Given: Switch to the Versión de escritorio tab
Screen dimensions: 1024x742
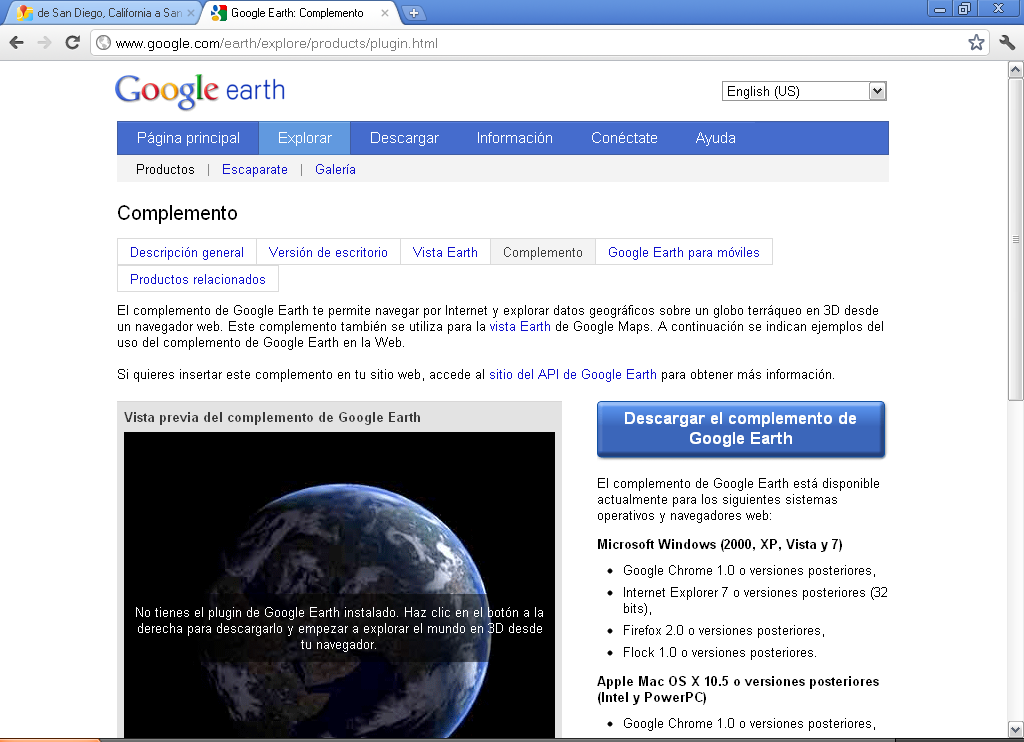Looking at the screenshot, I should [328, 252].
